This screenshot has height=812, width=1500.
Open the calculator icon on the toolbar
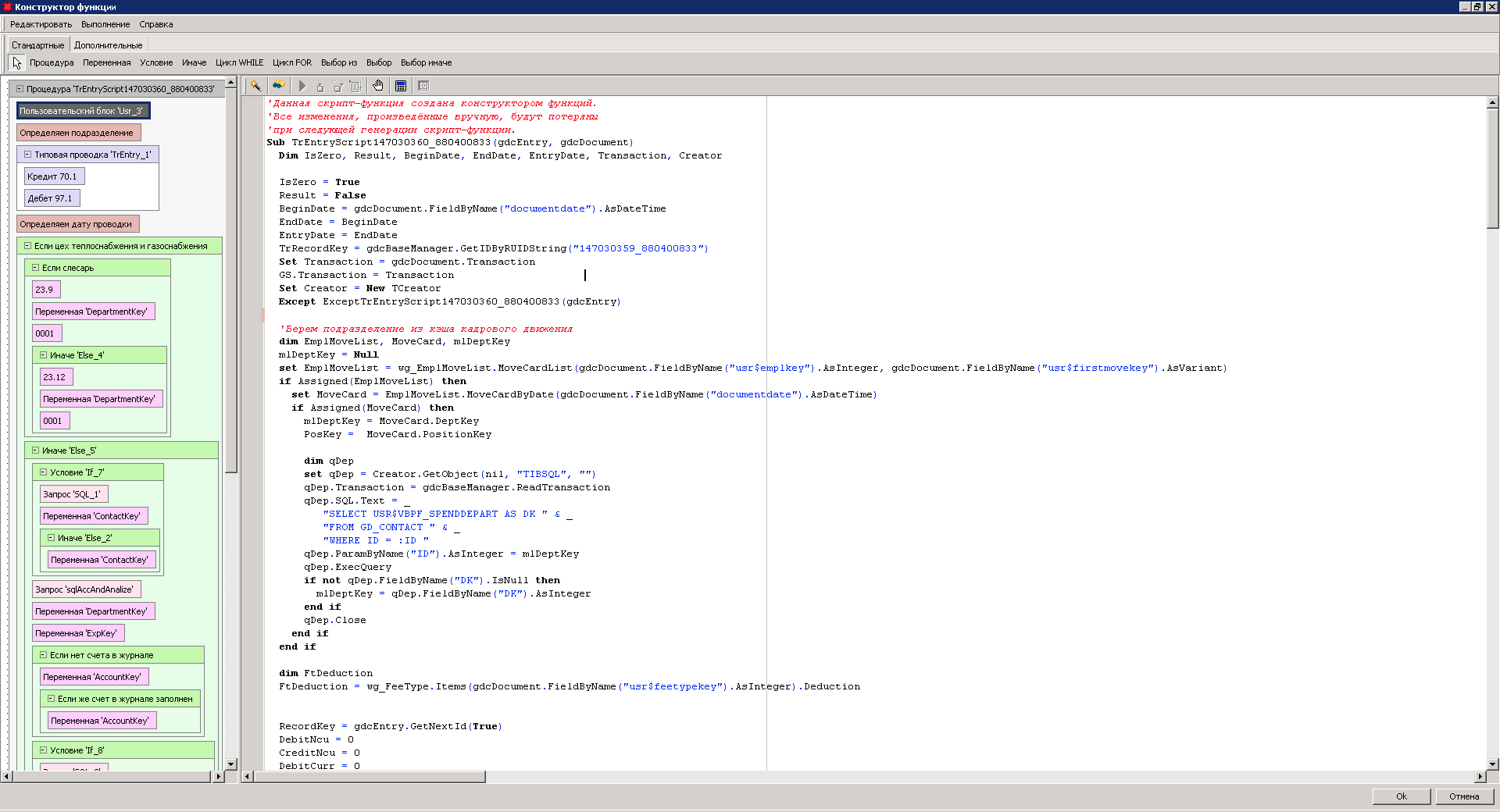click(x=400, y=86)
